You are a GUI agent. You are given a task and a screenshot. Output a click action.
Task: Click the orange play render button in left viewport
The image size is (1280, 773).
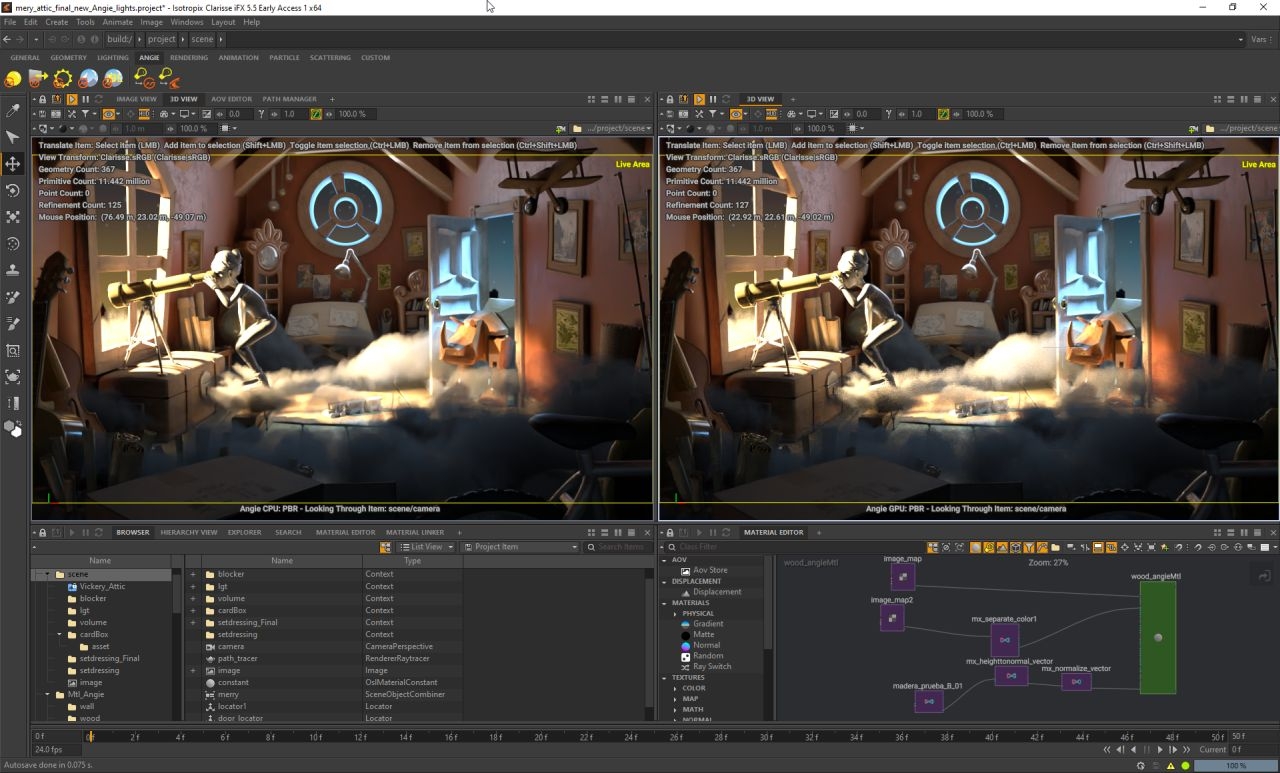tap(72, 99)
